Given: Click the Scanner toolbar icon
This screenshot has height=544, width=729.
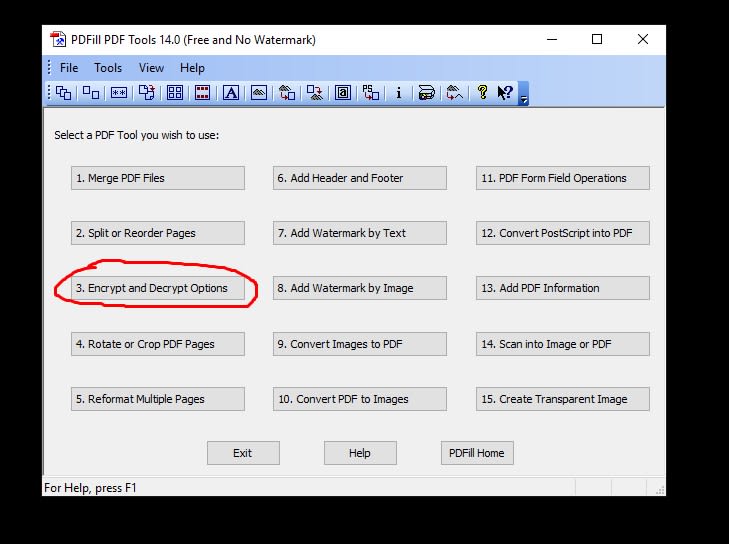Looking at the screenshot, I should (x=426, y=93).
